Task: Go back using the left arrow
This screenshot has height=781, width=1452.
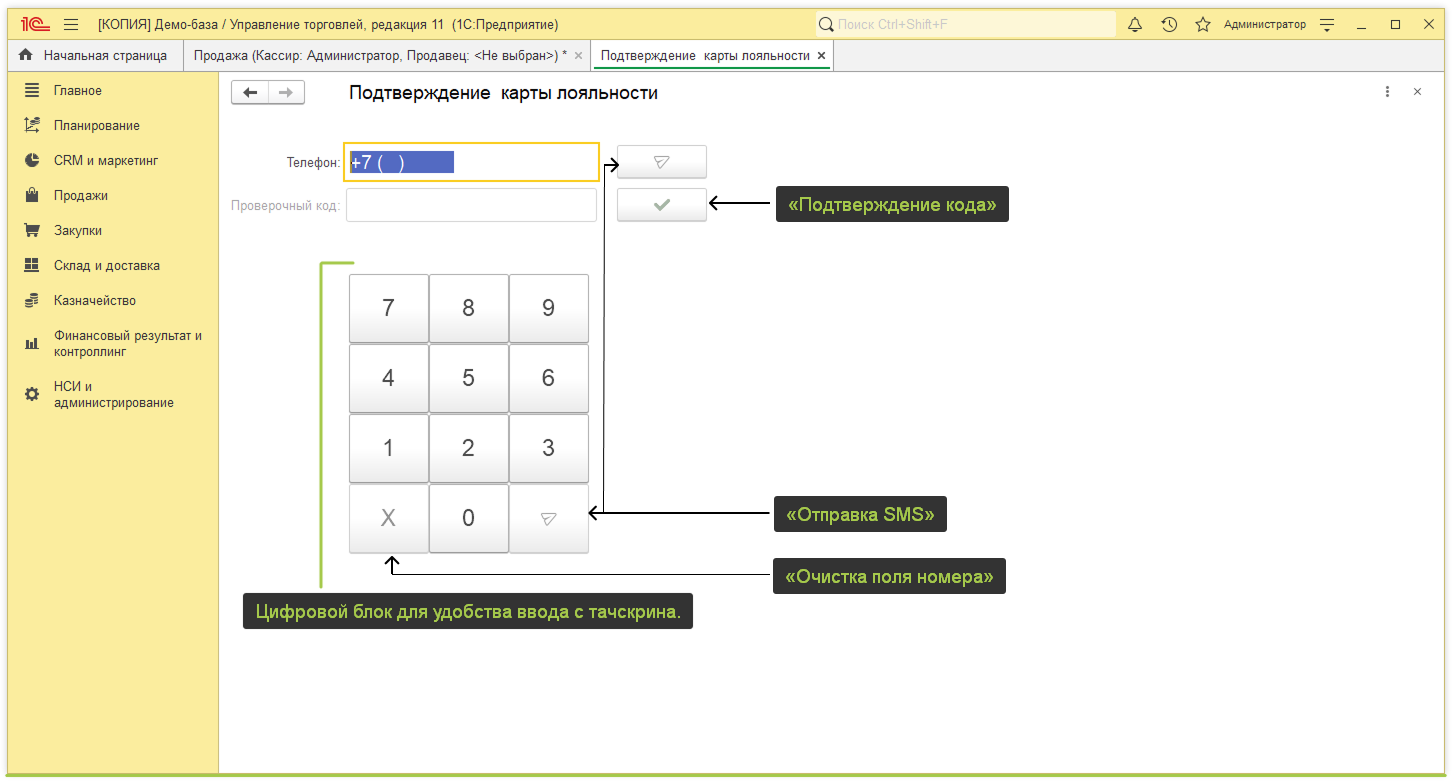Action: point(250,93)
